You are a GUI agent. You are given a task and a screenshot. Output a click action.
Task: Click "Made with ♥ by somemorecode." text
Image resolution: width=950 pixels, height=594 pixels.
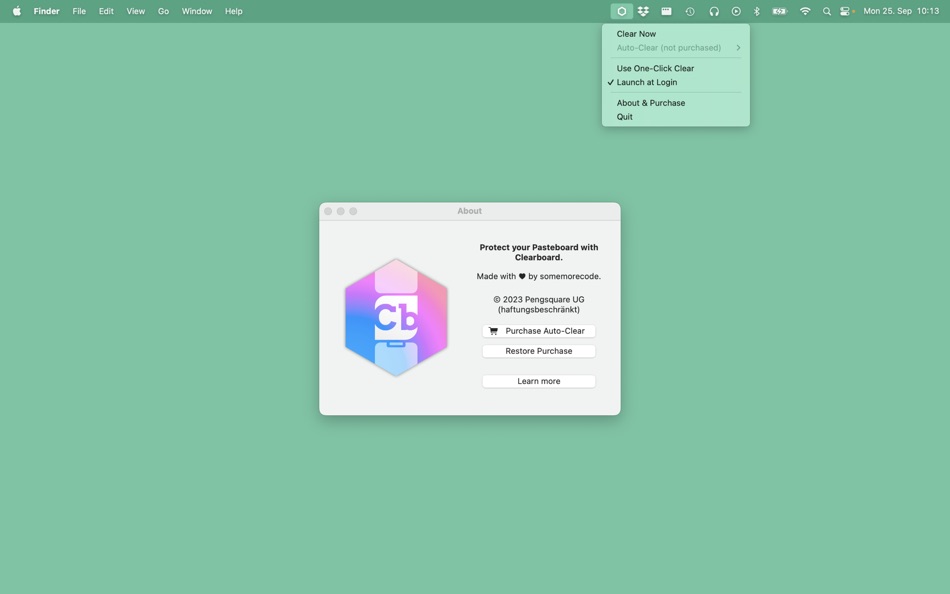tap(539, 276)
